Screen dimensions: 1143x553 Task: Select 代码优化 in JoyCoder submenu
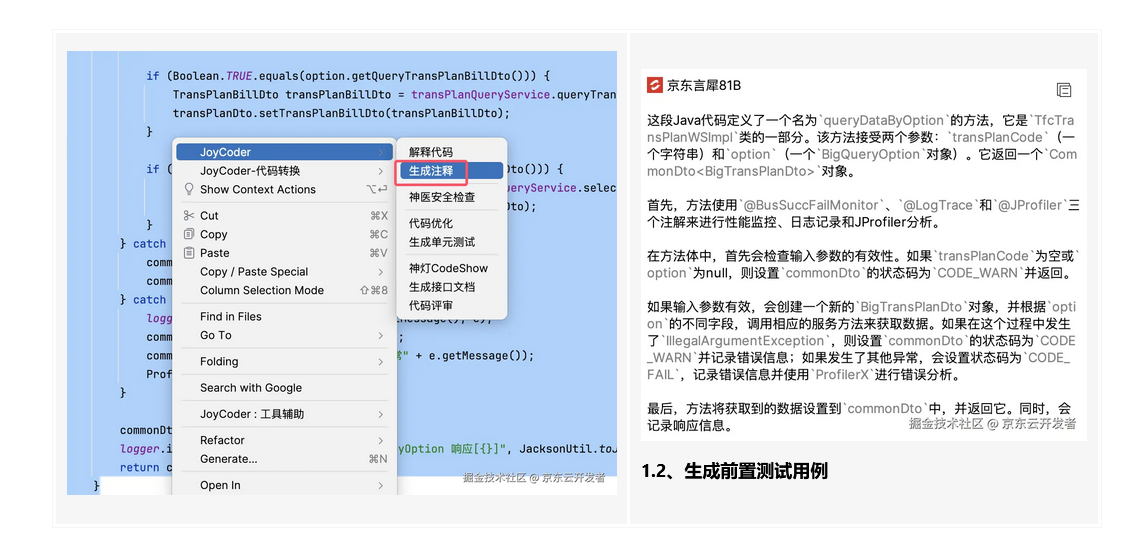pyautogui.click(x=451, y=223)
